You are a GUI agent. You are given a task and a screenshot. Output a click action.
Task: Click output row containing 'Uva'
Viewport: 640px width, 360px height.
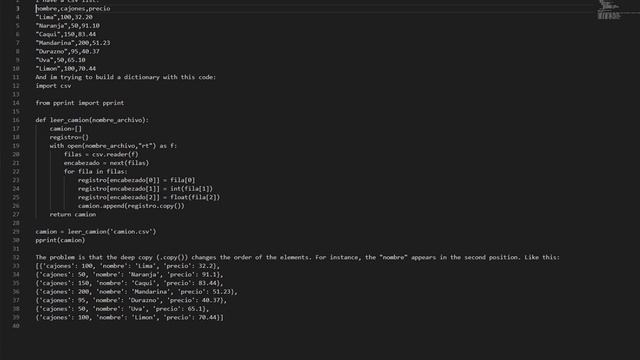pyautogui.click(x=122, y=309)
